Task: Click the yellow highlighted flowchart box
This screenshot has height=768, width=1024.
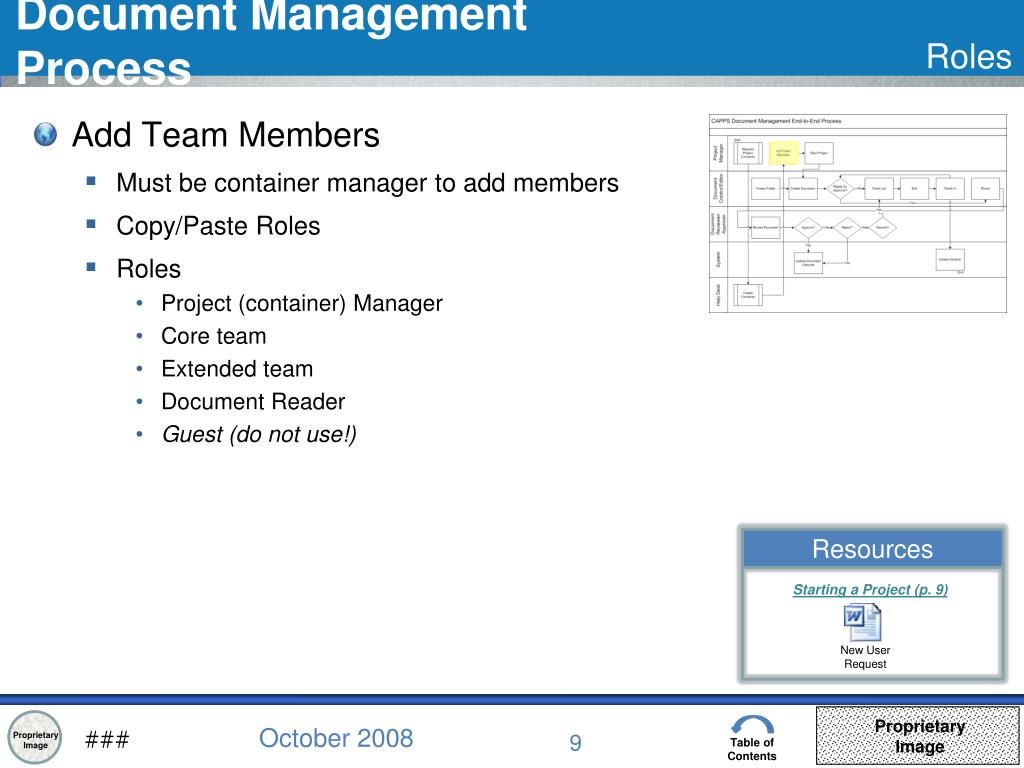Action: pyautogui.click(x=783, y=153)
